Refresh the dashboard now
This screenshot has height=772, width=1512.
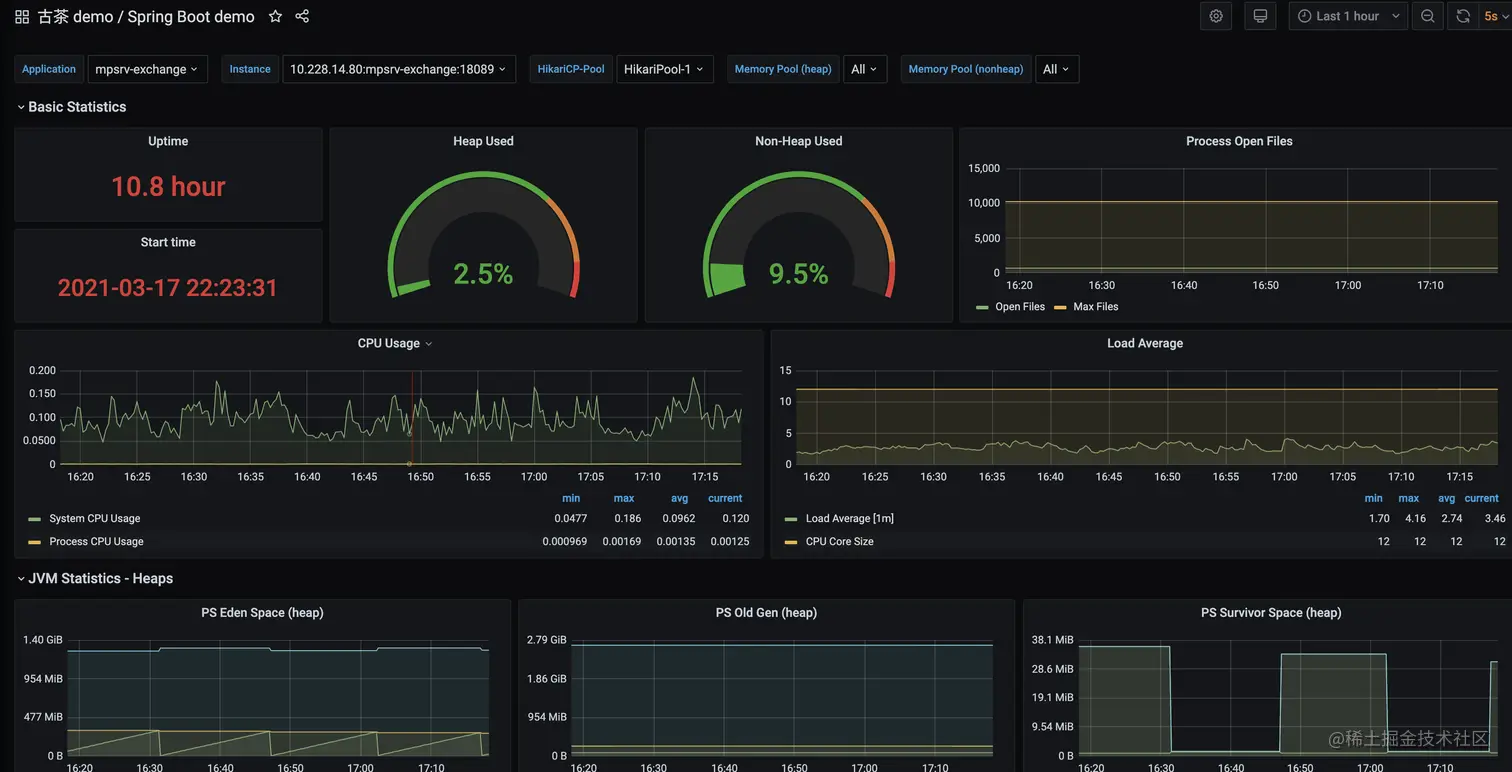(x=1463, y=16)
